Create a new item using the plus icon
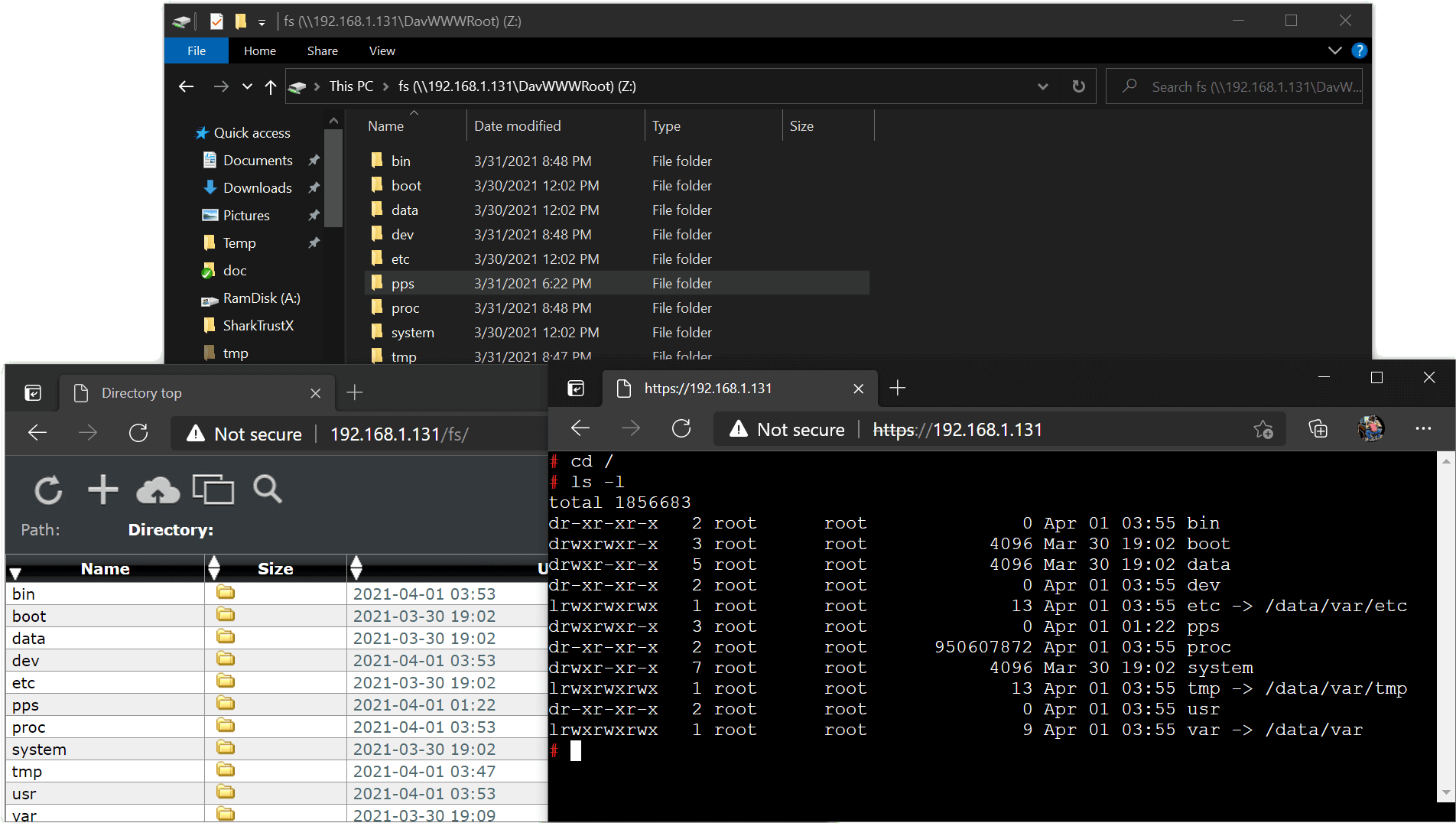 point(103,490)
